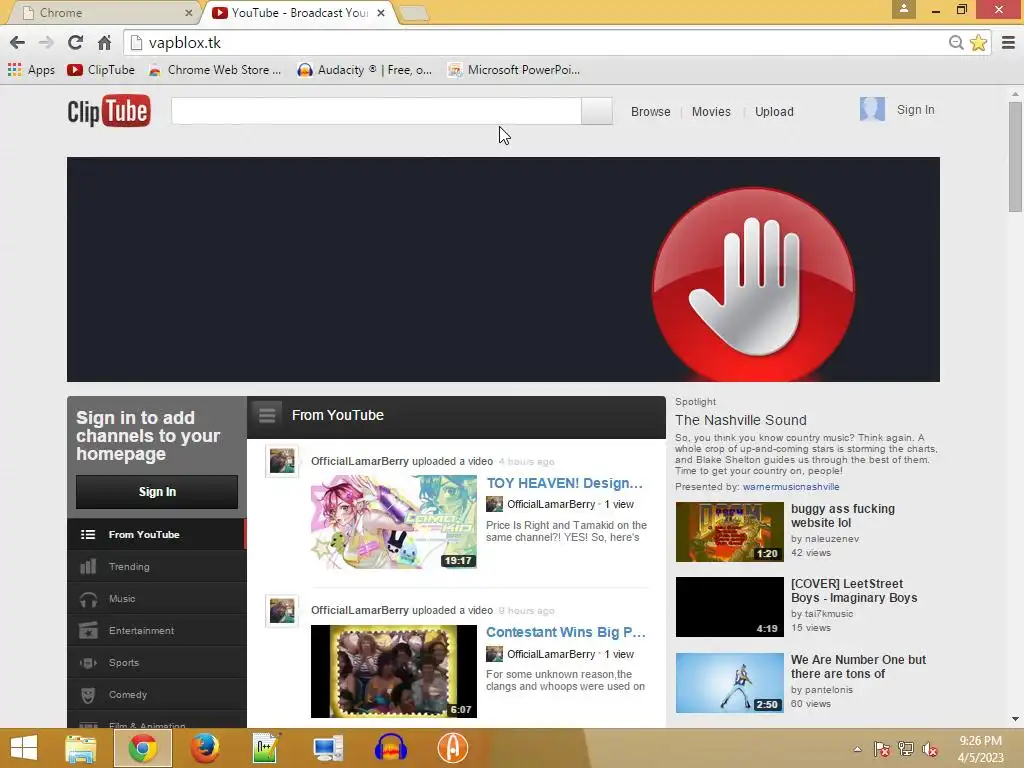Click the Comedy mask icon
1024x768 pixels.
88,695
